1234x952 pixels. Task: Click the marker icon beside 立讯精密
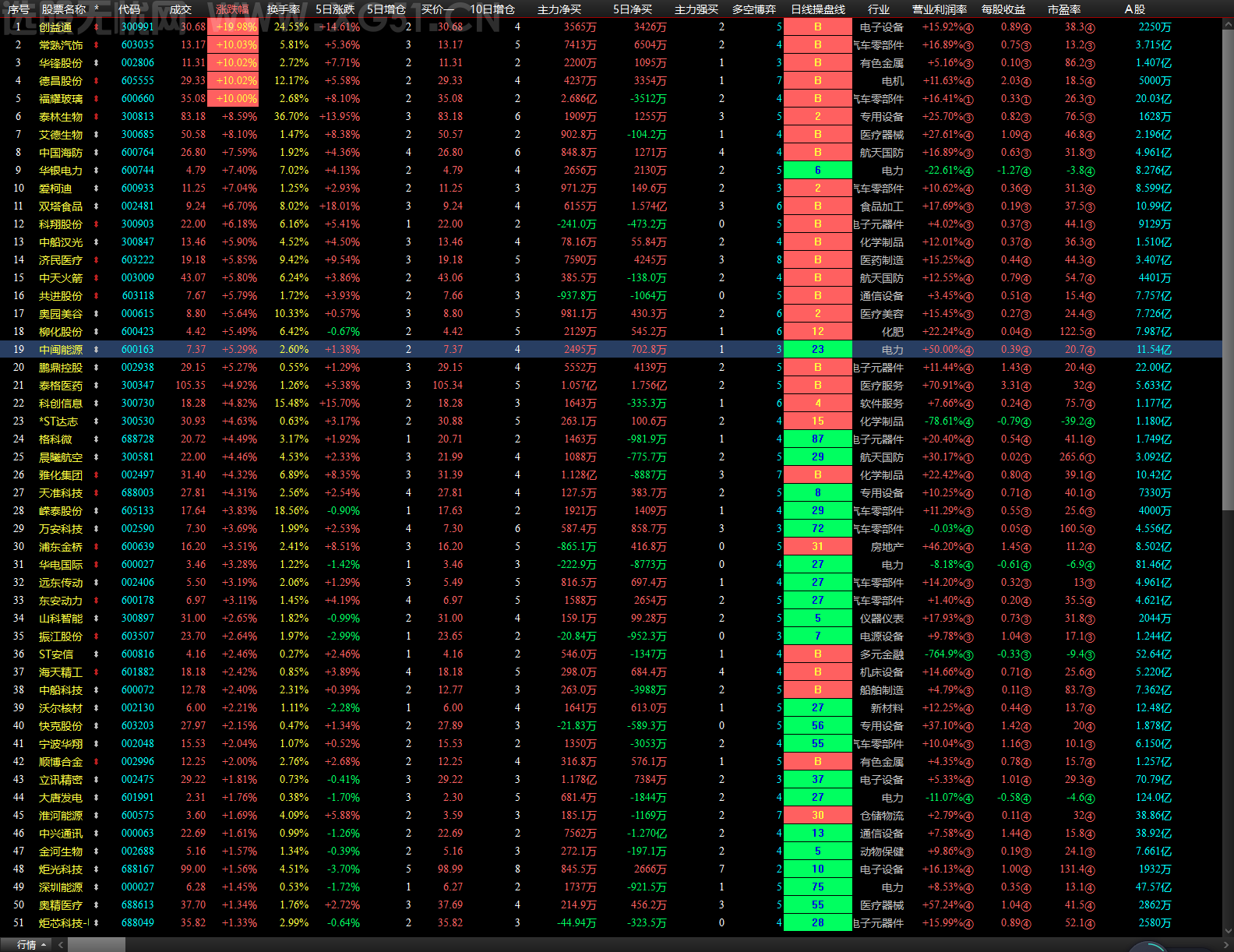click(x=97, y=780)
